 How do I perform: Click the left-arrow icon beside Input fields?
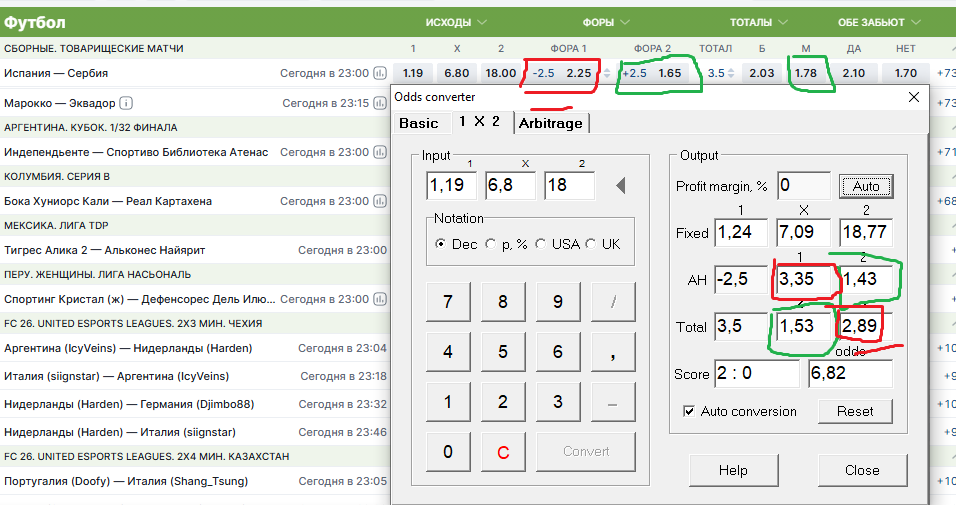(622, 185)
